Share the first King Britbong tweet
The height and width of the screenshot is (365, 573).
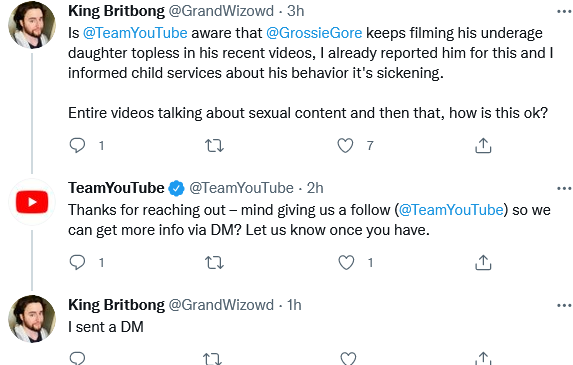pos(483,145)
